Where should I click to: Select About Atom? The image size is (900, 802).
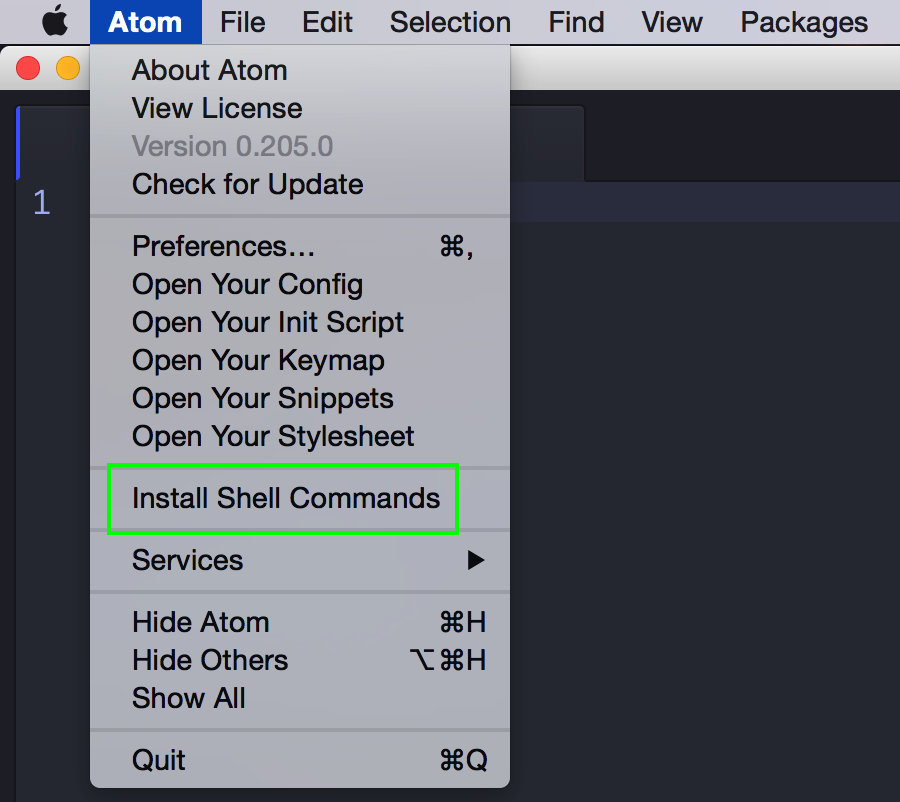pos(209,70)
